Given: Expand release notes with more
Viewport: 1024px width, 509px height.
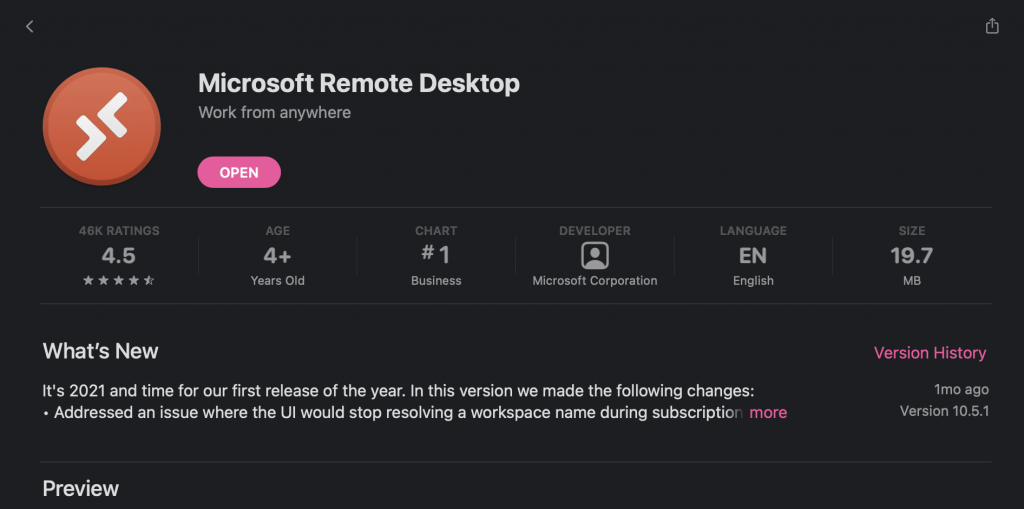Looking at the screenshot, I should point(768,412).
